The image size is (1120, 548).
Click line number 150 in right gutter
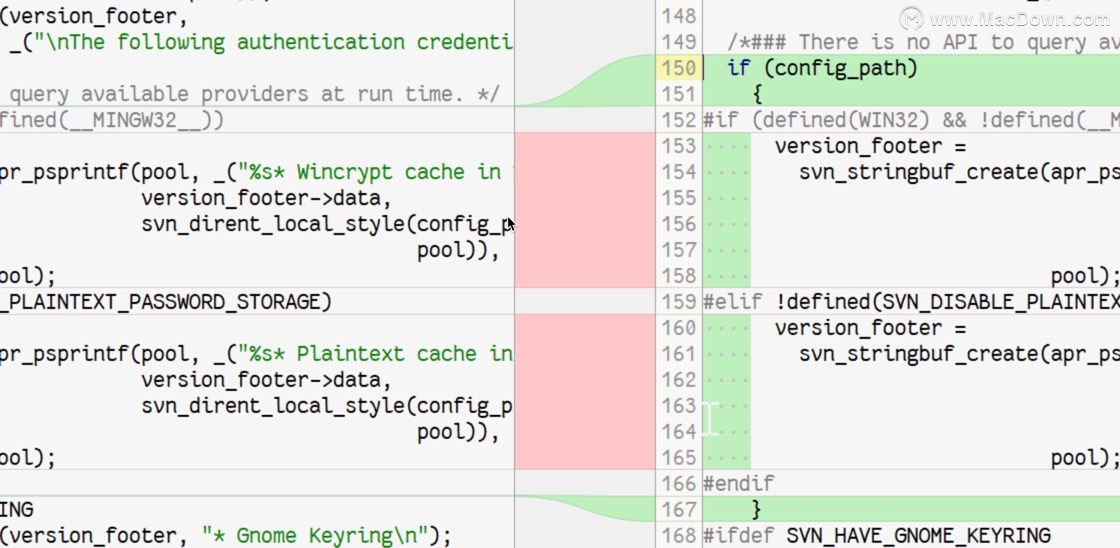click(679, 69)
